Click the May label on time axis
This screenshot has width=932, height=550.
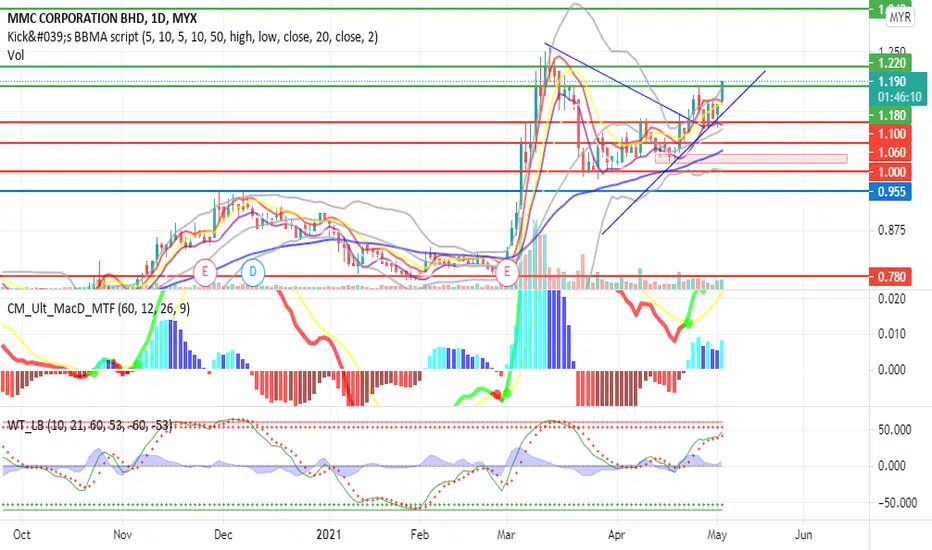click(x=717, y=535)
